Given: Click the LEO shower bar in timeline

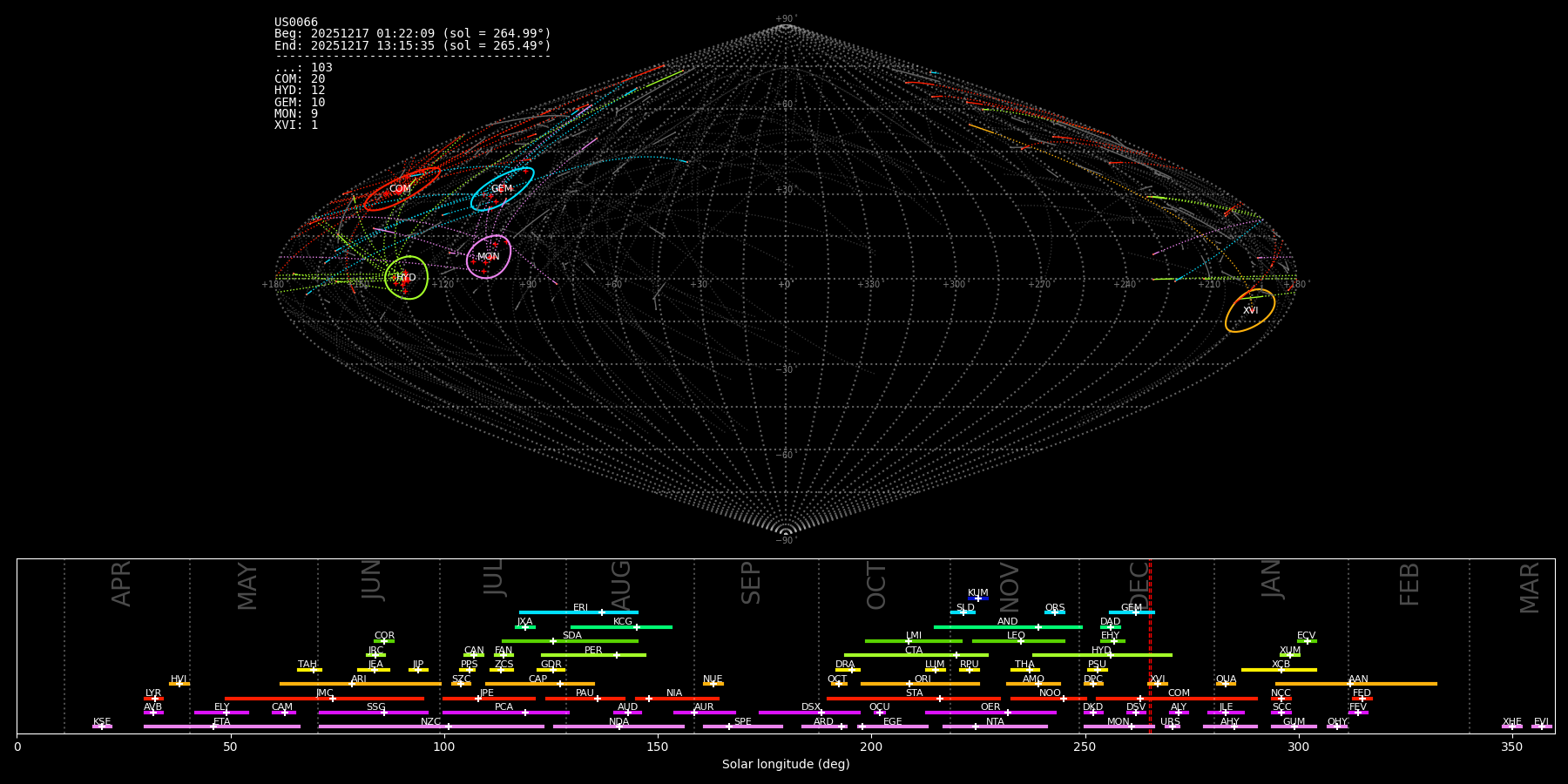Looking at the screenshot, I should point(1018,641).
